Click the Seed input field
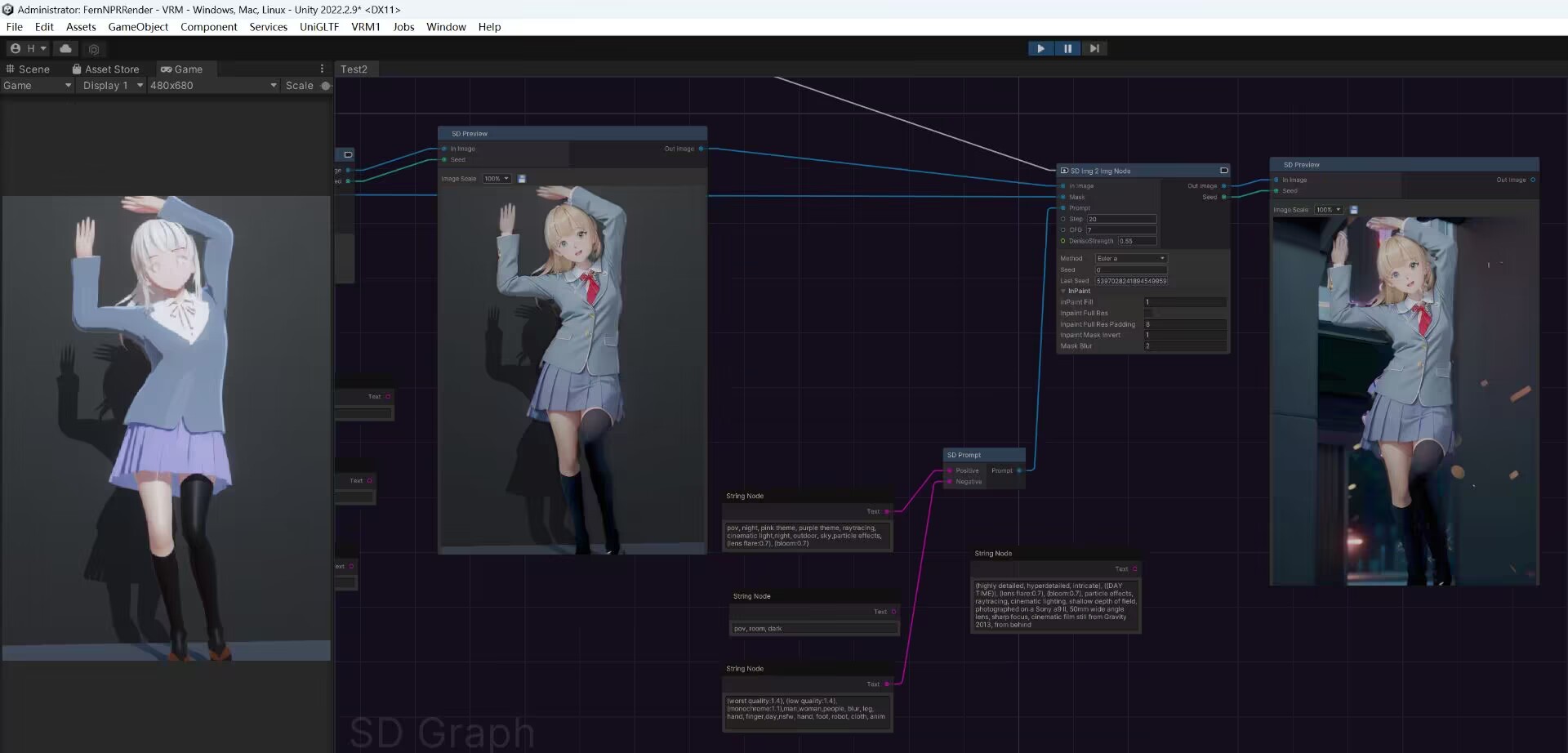 pos(1131,270)
